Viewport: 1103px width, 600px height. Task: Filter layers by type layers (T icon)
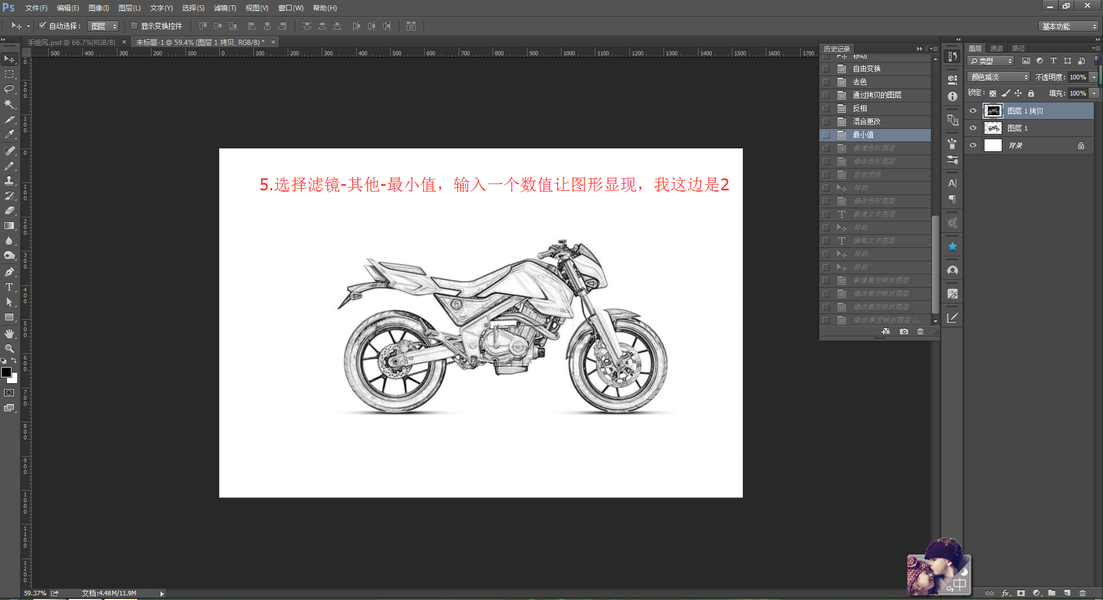[1053, 60]
